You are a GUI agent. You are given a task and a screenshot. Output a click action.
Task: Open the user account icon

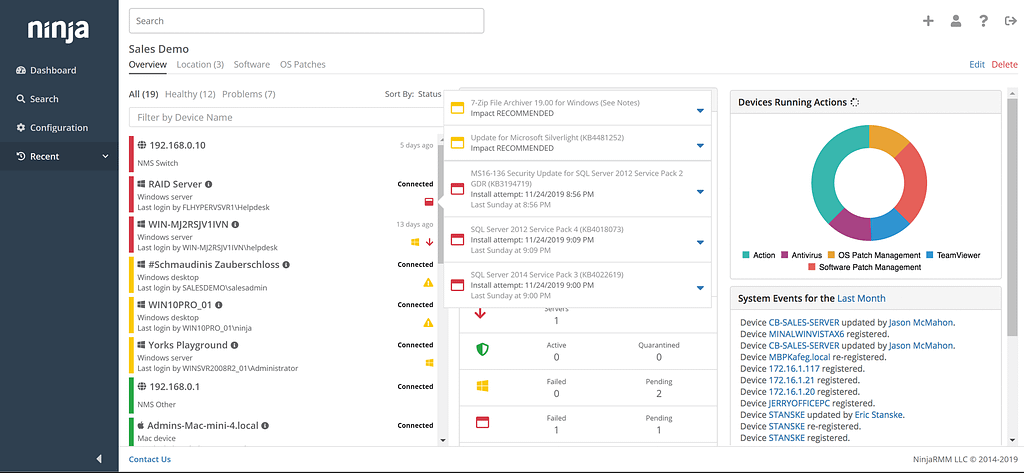956,21
